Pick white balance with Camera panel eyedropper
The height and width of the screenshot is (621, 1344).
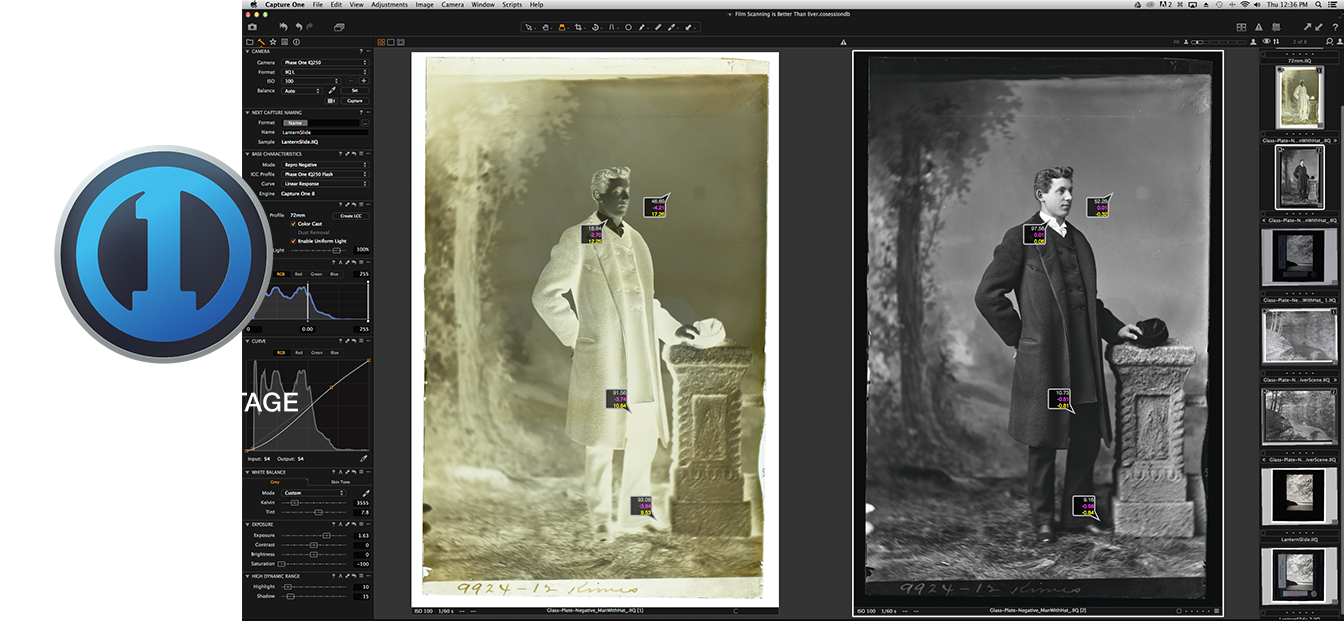click(332, 90)
